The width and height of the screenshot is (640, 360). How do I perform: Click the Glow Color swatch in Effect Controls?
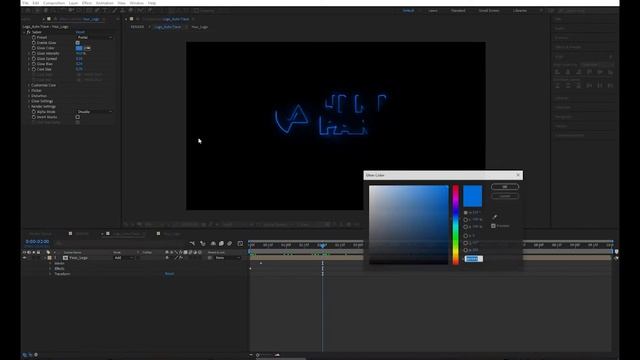(79, 48)
